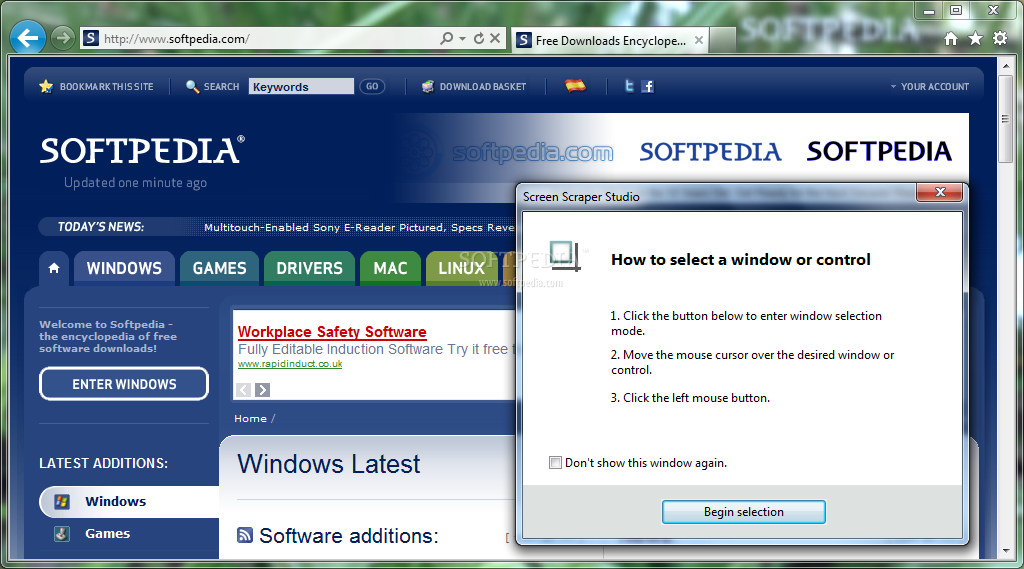Close the Free Downloads Encyclopedia tab

point(699,40)
